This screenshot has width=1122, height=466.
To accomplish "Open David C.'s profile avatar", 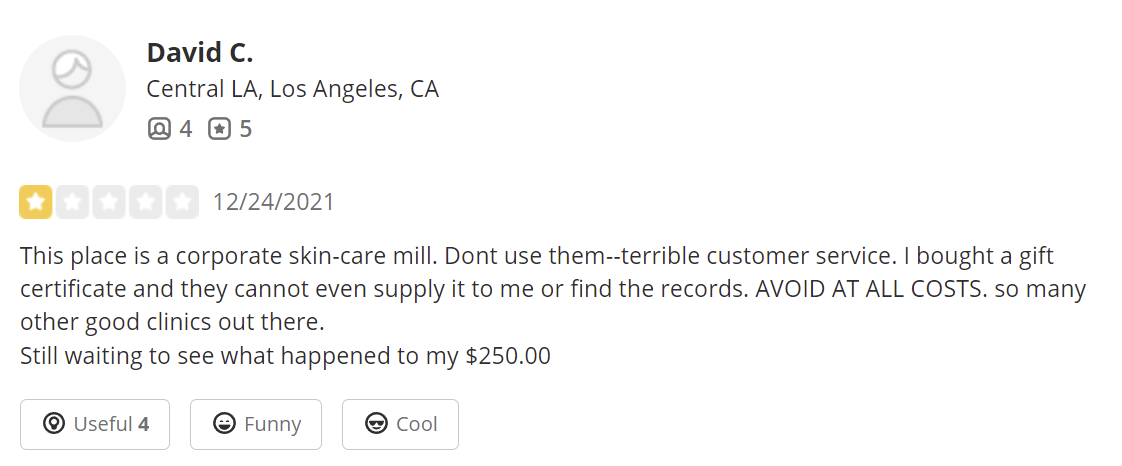I will tap(72, 89).
